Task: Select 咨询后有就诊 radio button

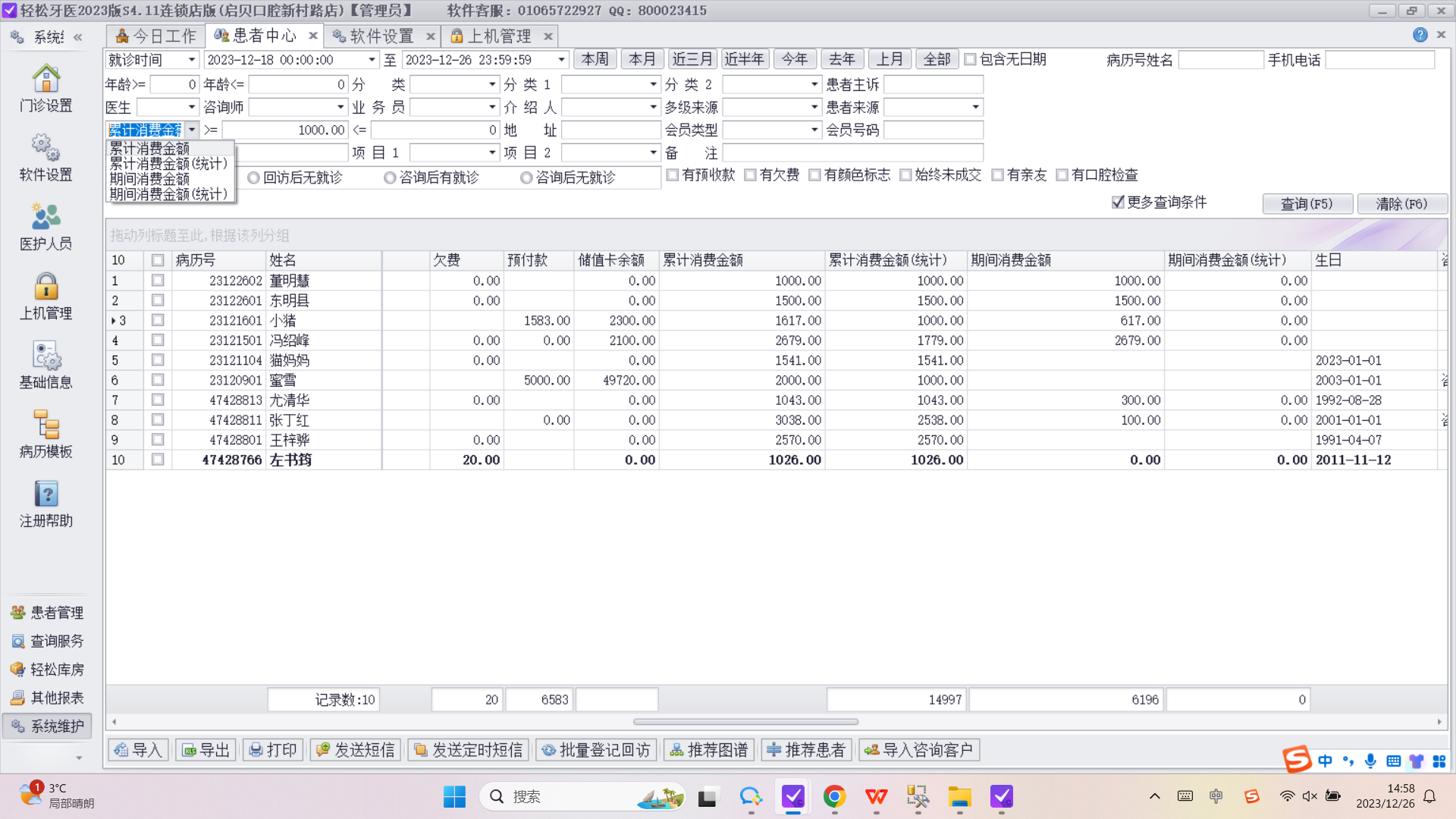Action: [x=390, y=177]
